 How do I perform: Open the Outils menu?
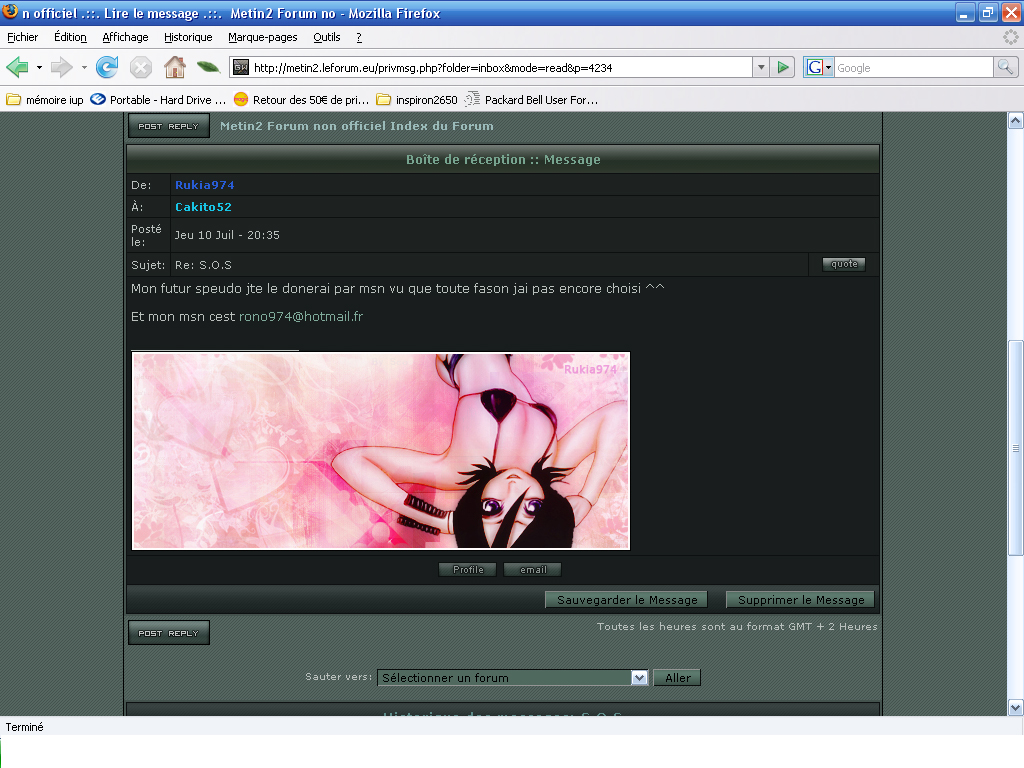click(327, 37)
